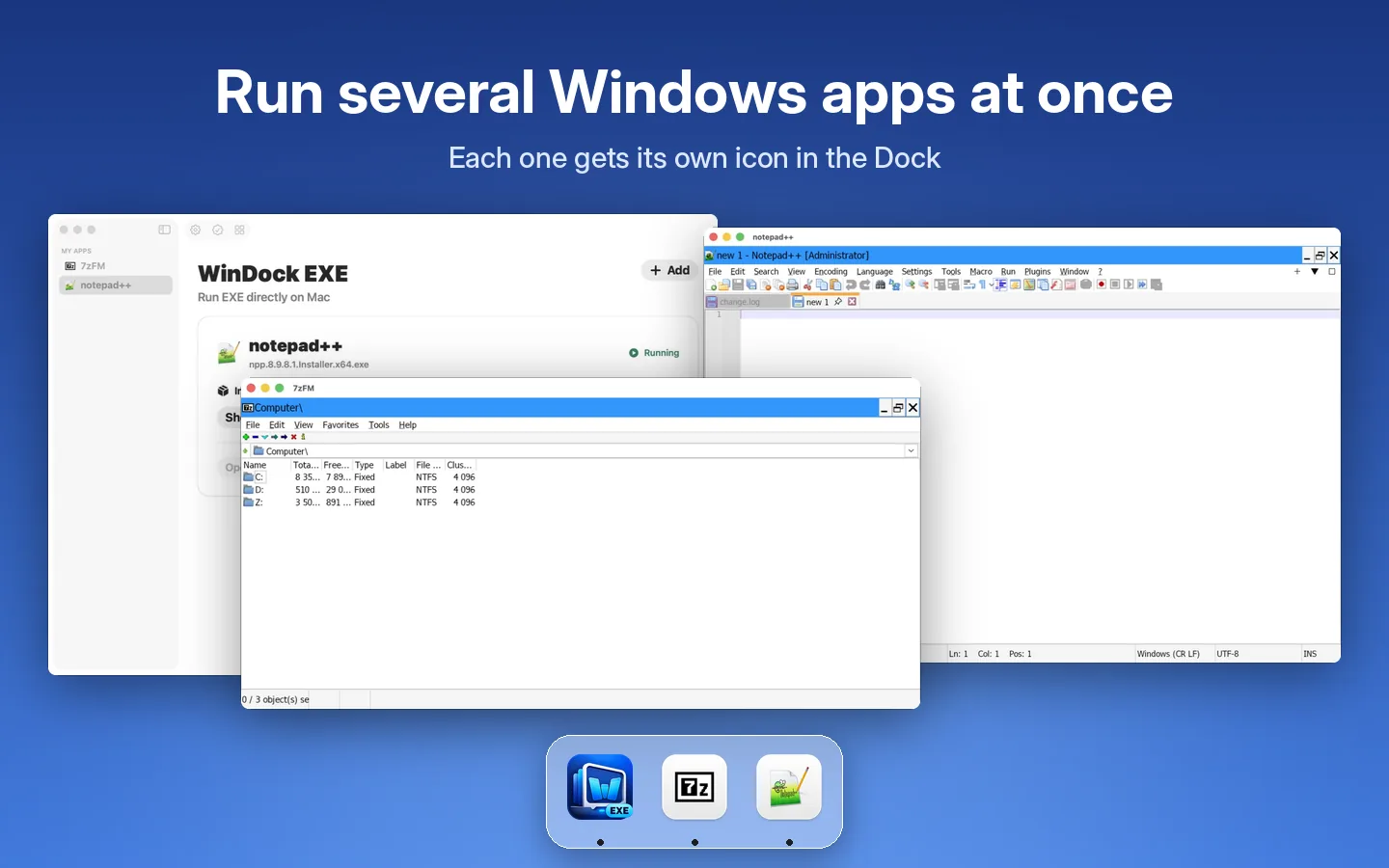This screenshot has height=868, width=1389.
Task: Click the Cut scissors icon in Notepad++
Action: [x=807, y=285]
